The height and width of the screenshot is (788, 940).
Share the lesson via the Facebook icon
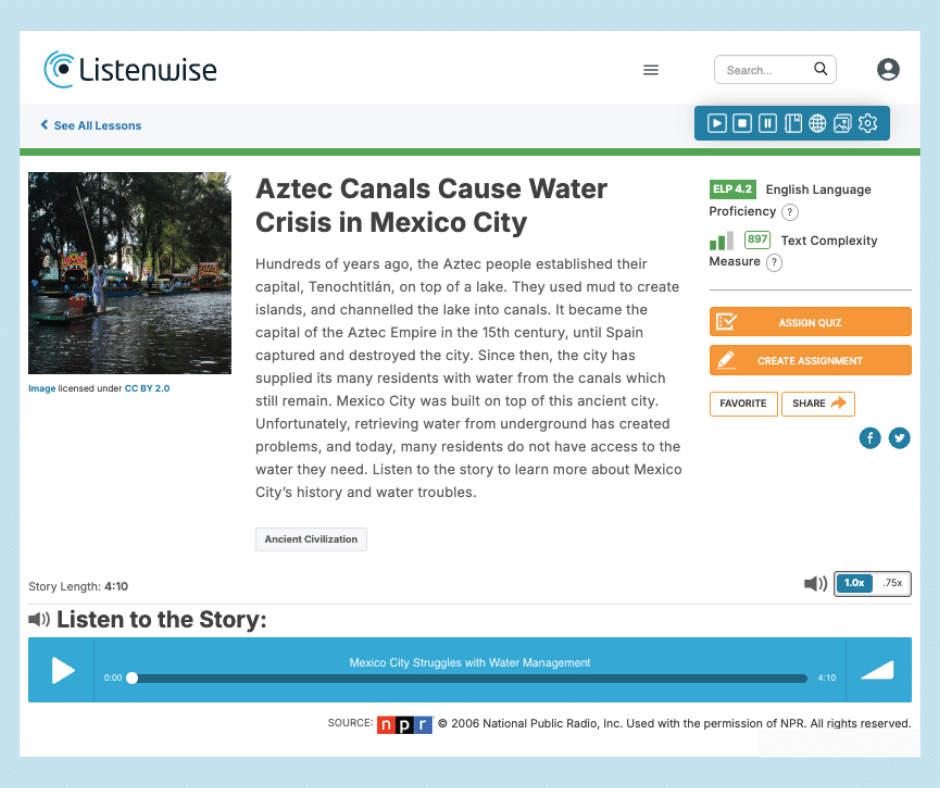[x=870, y=438]
